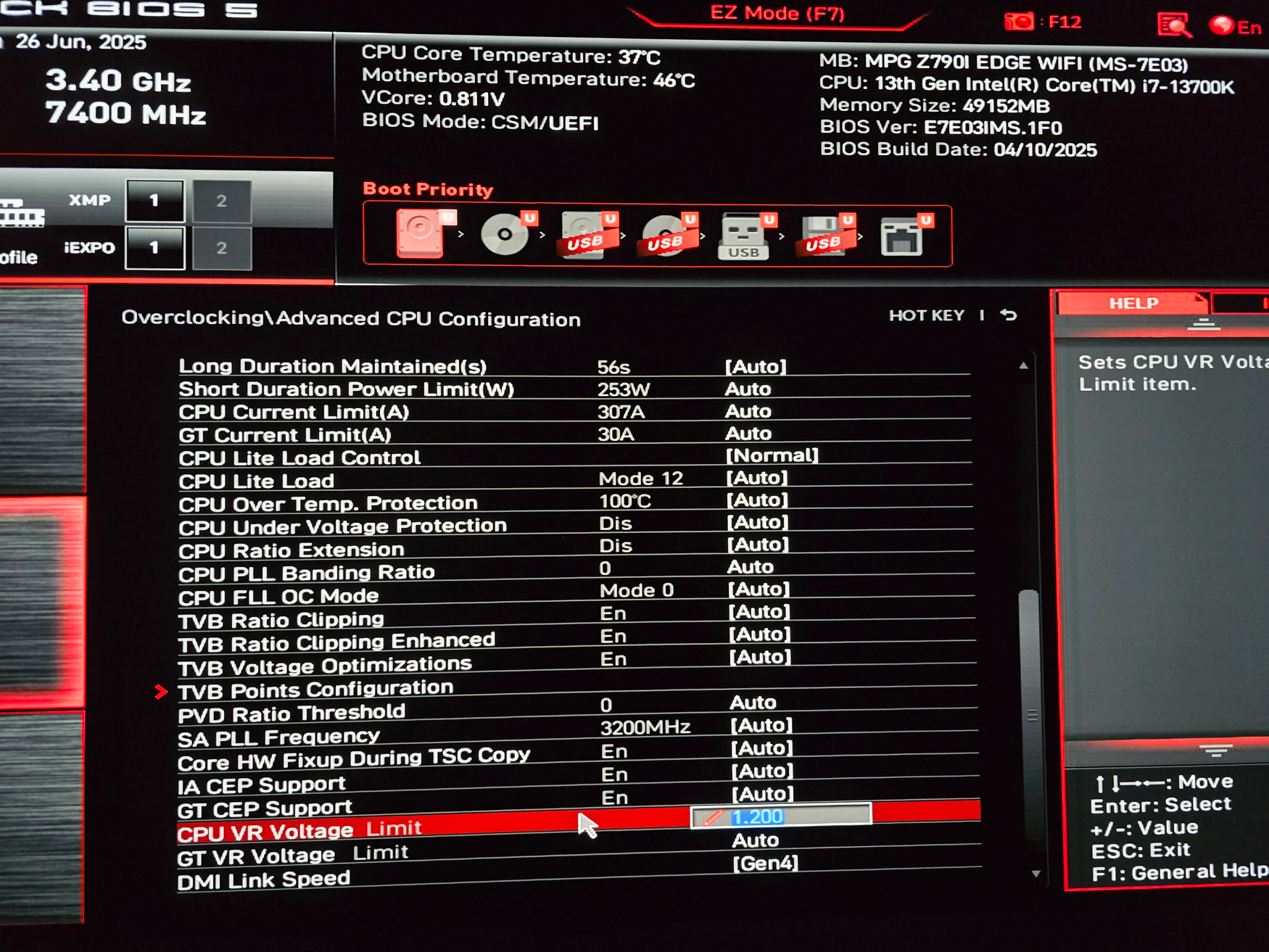The width and height of the screenshot is (1269, 952).
Task: Enable iEXPO profile 2
Action: (222, 248)
